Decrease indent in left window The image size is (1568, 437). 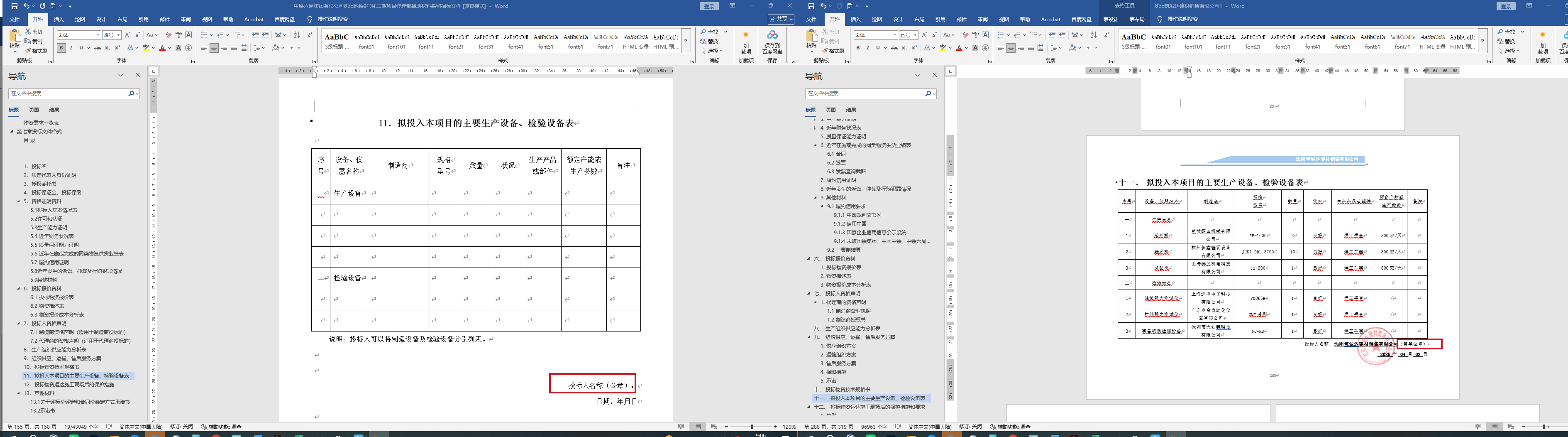pyautogui.click(x=255, y=35)
